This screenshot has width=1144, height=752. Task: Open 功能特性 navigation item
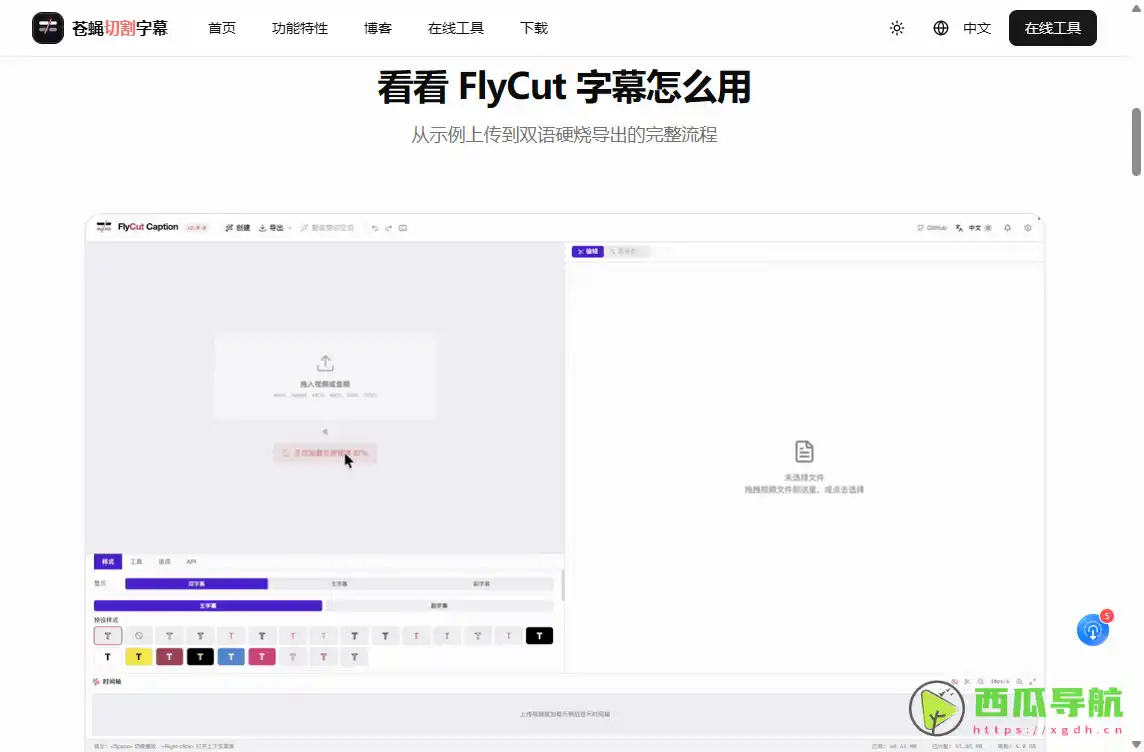coord(300,28)
